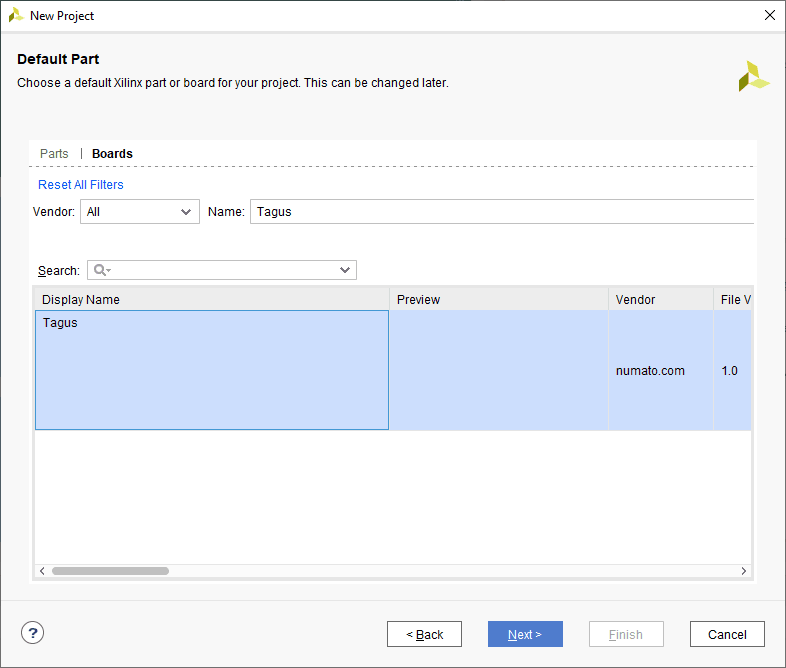Click the search magnifier icon
This screenshot has width=786, height=668.
(100, 270)
